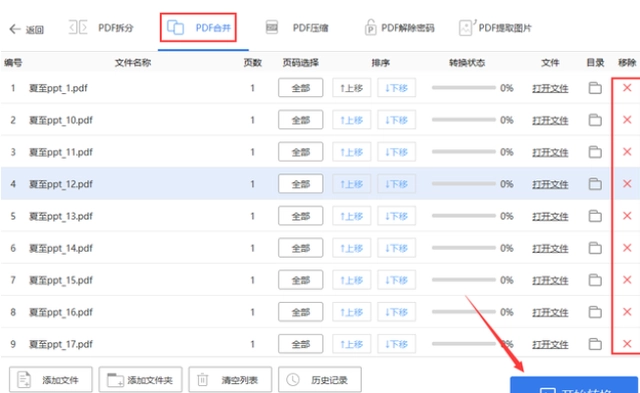Open 全部 page selector of 夏至ppt_10.pdf
This screenshot has width=640, height=393.
coord(300,120)
